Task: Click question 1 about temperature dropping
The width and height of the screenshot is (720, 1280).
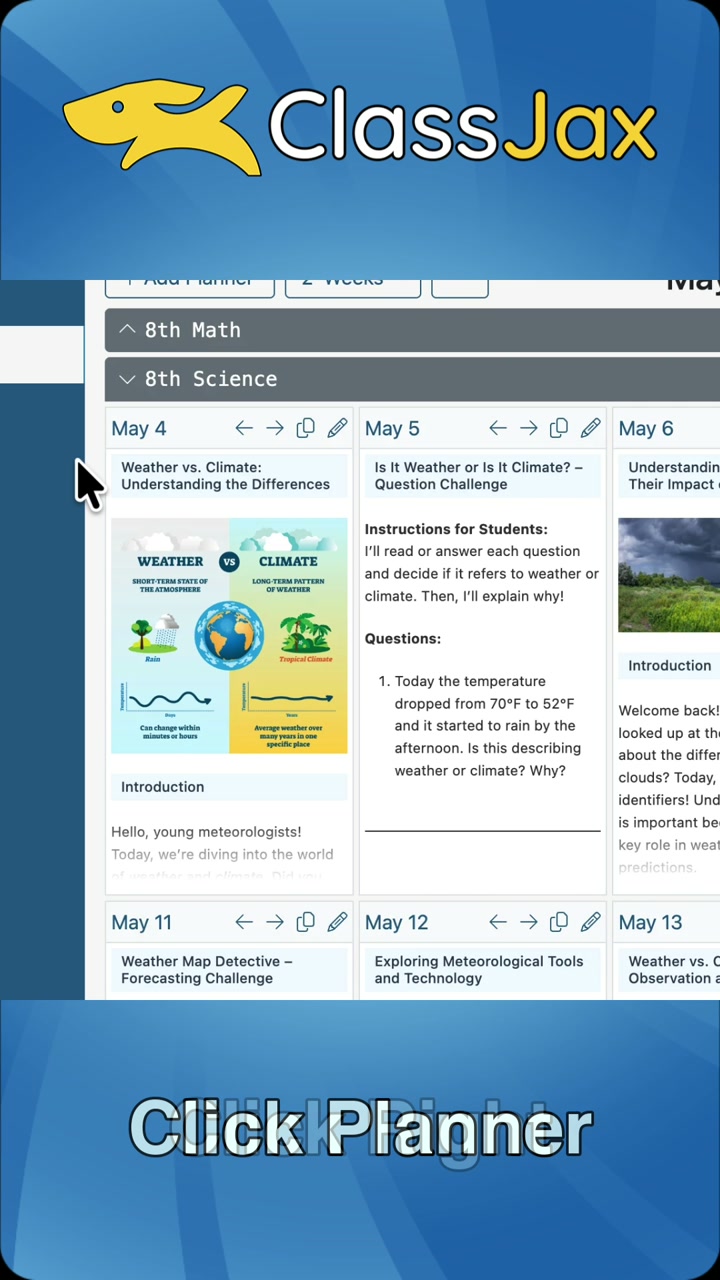Action: coord(487,726)
